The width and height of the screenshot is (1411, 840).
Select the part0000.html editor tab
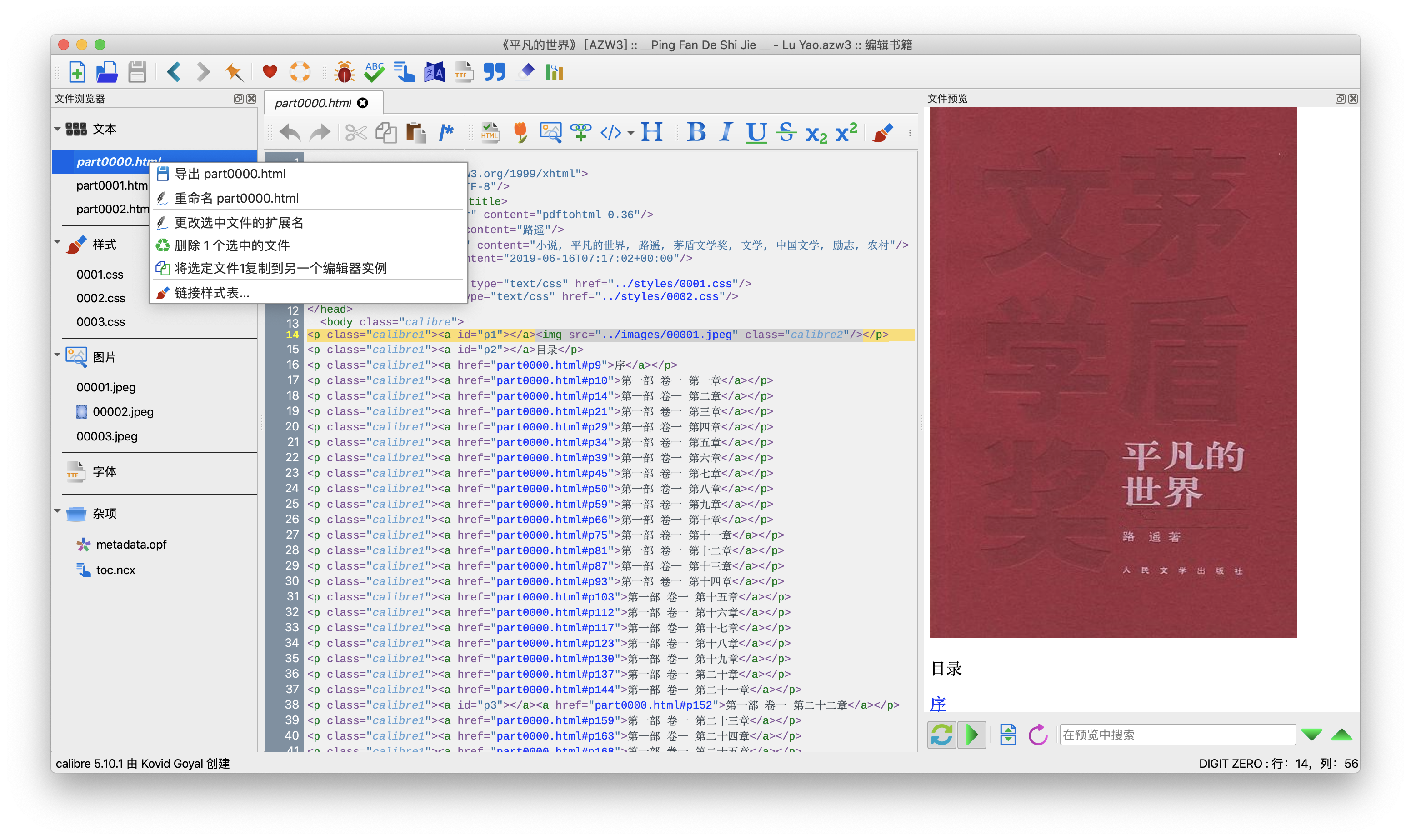pyautogui.click(x=323, y=102)
